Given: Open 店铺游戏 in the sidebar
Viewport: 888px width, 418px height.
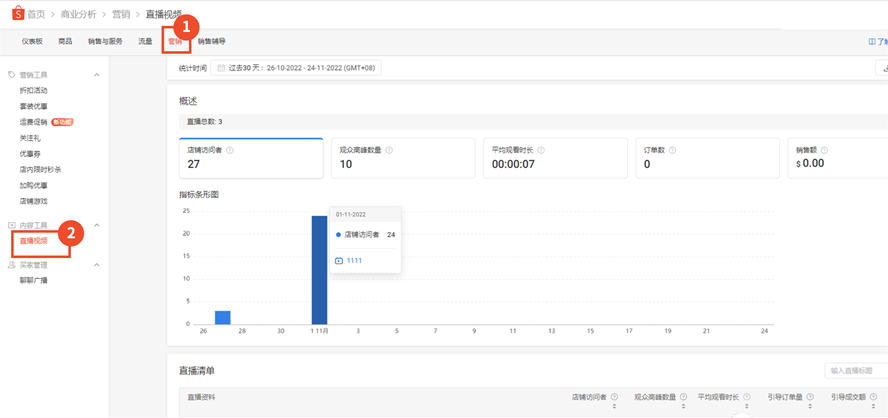Looking at the screenshot, I should click(33, 201).
